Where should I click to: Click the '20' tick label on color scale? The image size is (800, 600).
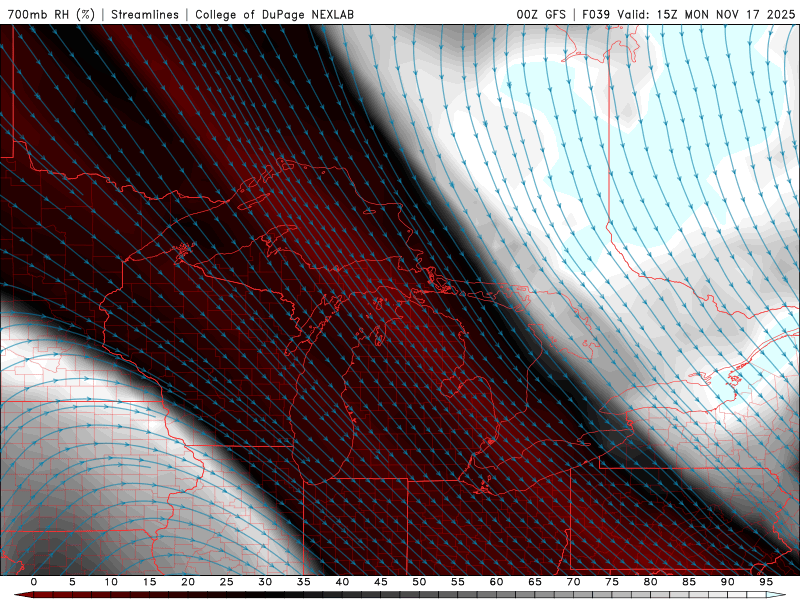click(x=188, y=582)
